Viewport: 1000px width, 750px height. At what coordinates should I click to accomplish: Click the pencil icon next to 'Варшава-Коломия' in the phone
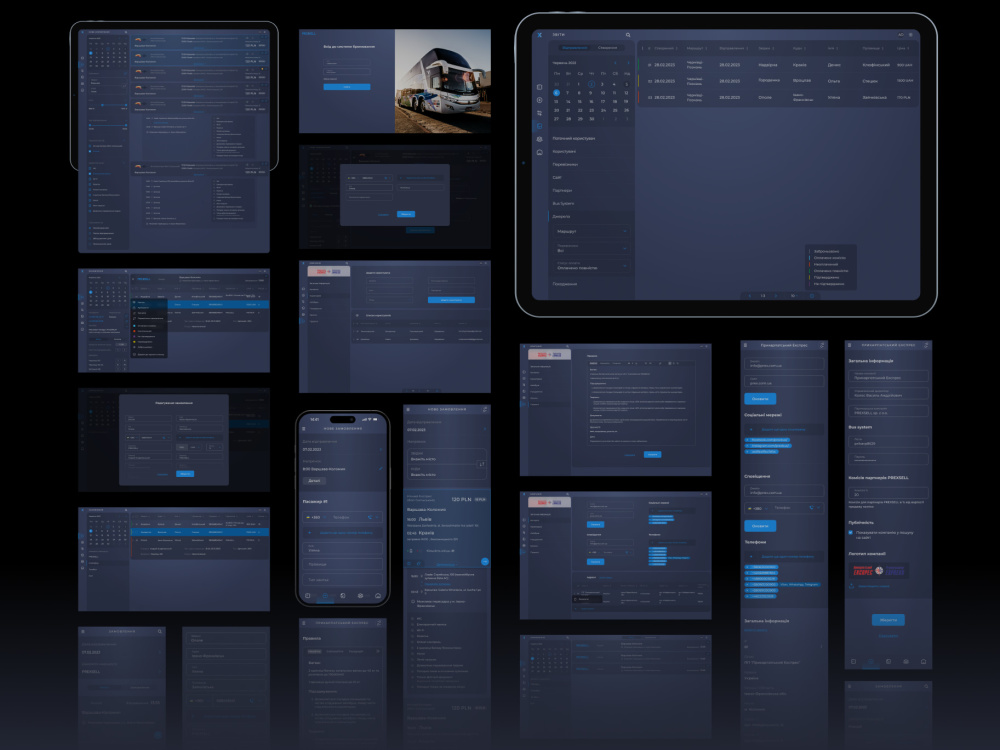point(381,469)
